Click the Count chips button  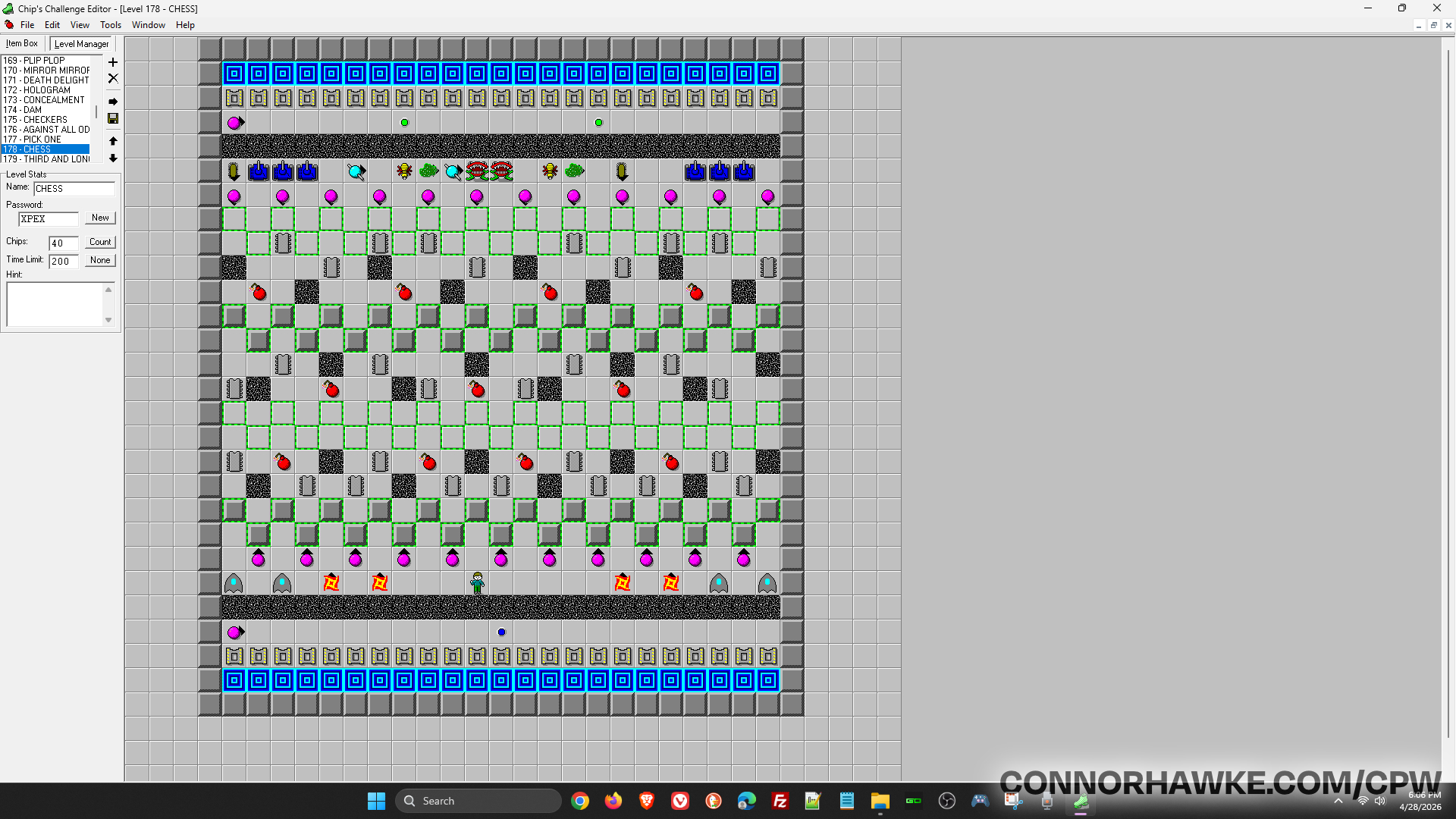tap(100, 242)
